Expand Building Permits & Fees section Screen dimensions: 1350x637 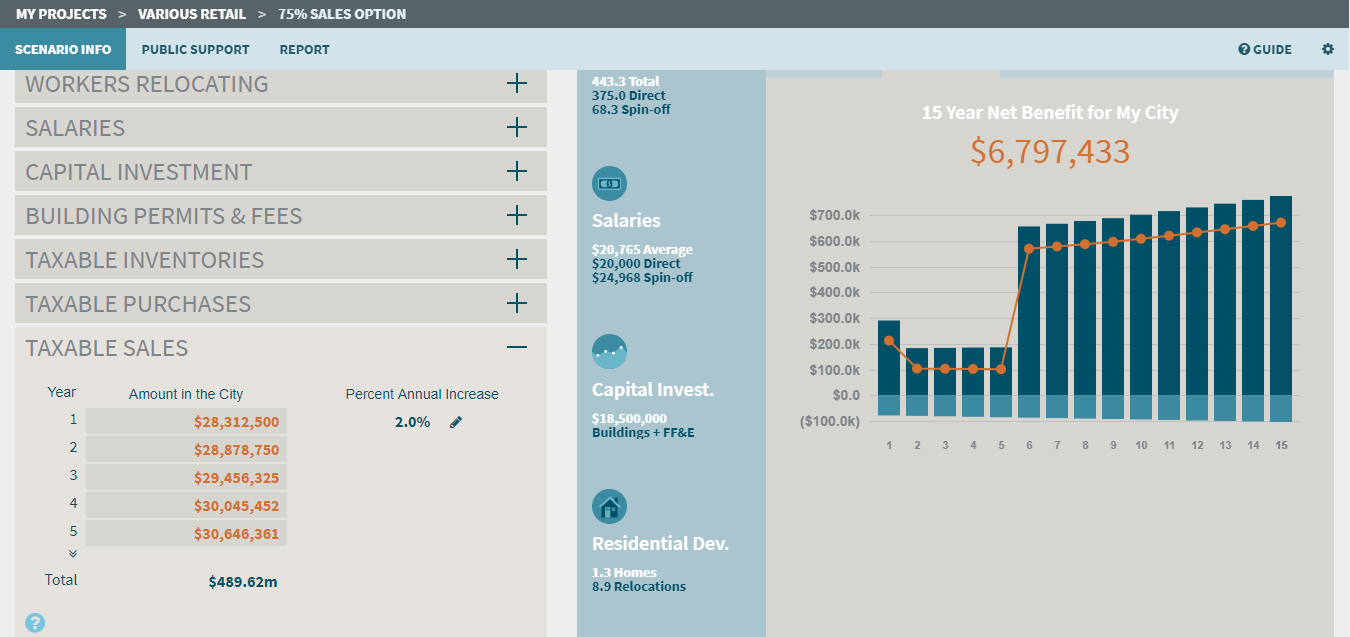[x=516, y=216]
